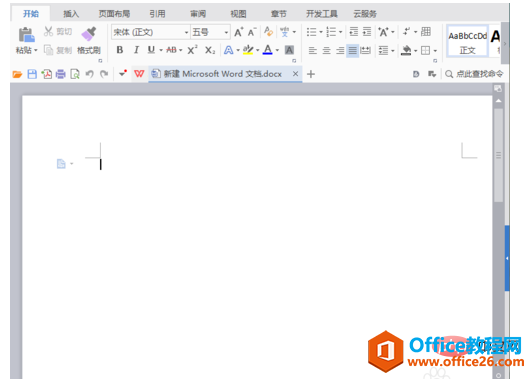The width and height of the screenshot is (531, 379).
Task: Expand the Underline style dropdown arrow
Action: pyautogui.click(x=161, y=50)
